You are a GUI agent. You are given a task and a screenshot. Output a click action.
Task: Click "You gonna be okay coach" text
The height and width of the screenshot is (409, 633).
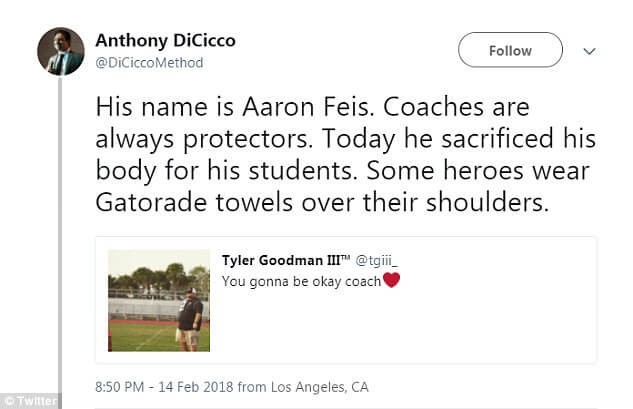(x=301, y=282)
